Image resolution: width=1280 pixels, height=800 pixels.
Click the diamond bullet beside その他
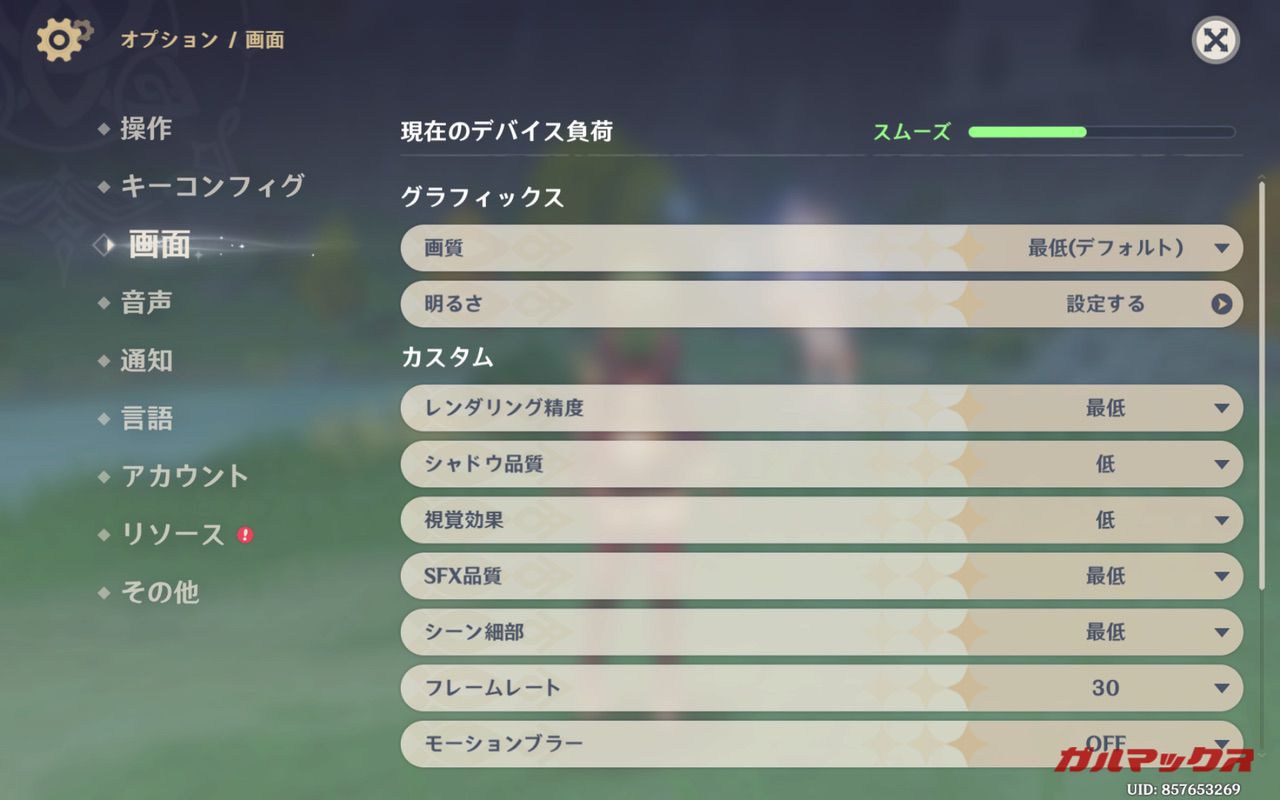click(104, 593)
